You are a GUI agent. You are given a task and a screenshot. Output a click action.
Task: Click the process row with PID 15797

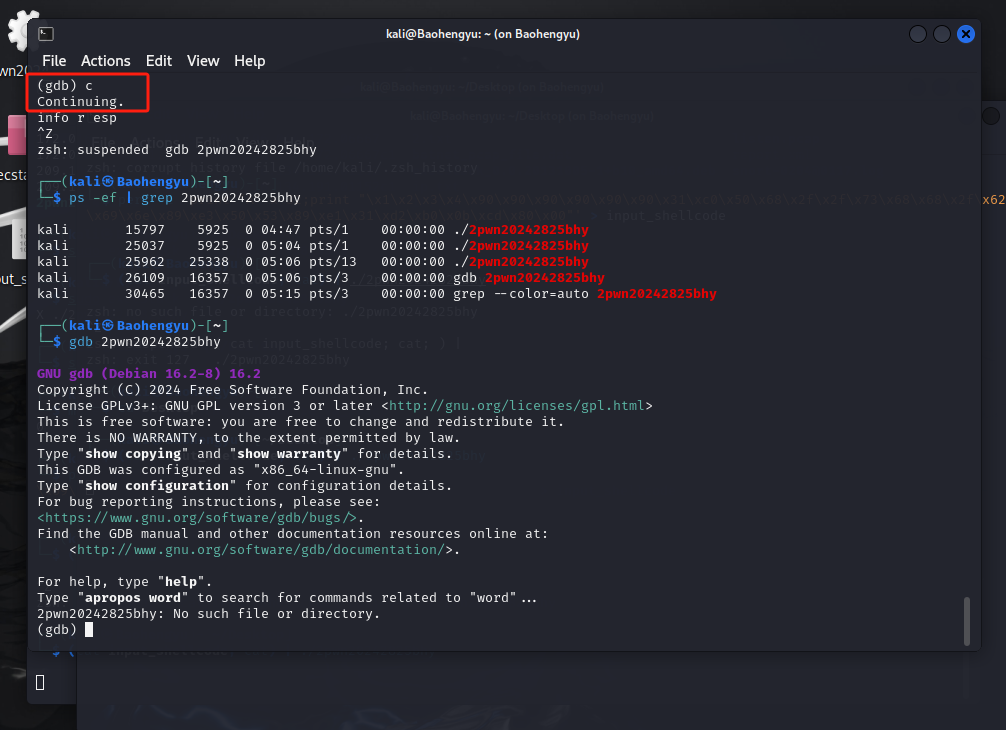[x=312, y=230]
